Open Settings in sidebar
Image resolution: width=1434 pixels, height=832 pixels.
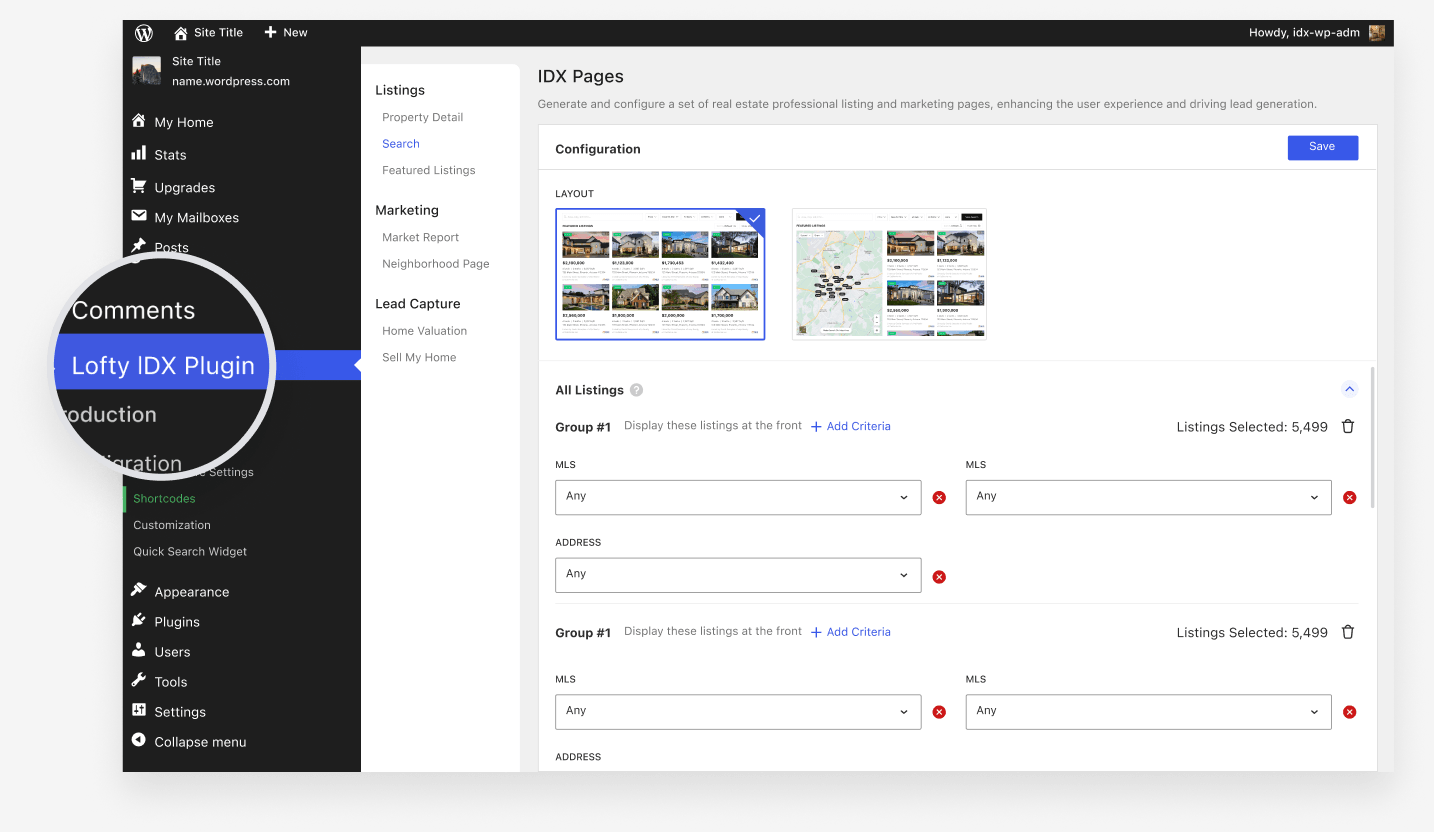(x=169, y=712)
